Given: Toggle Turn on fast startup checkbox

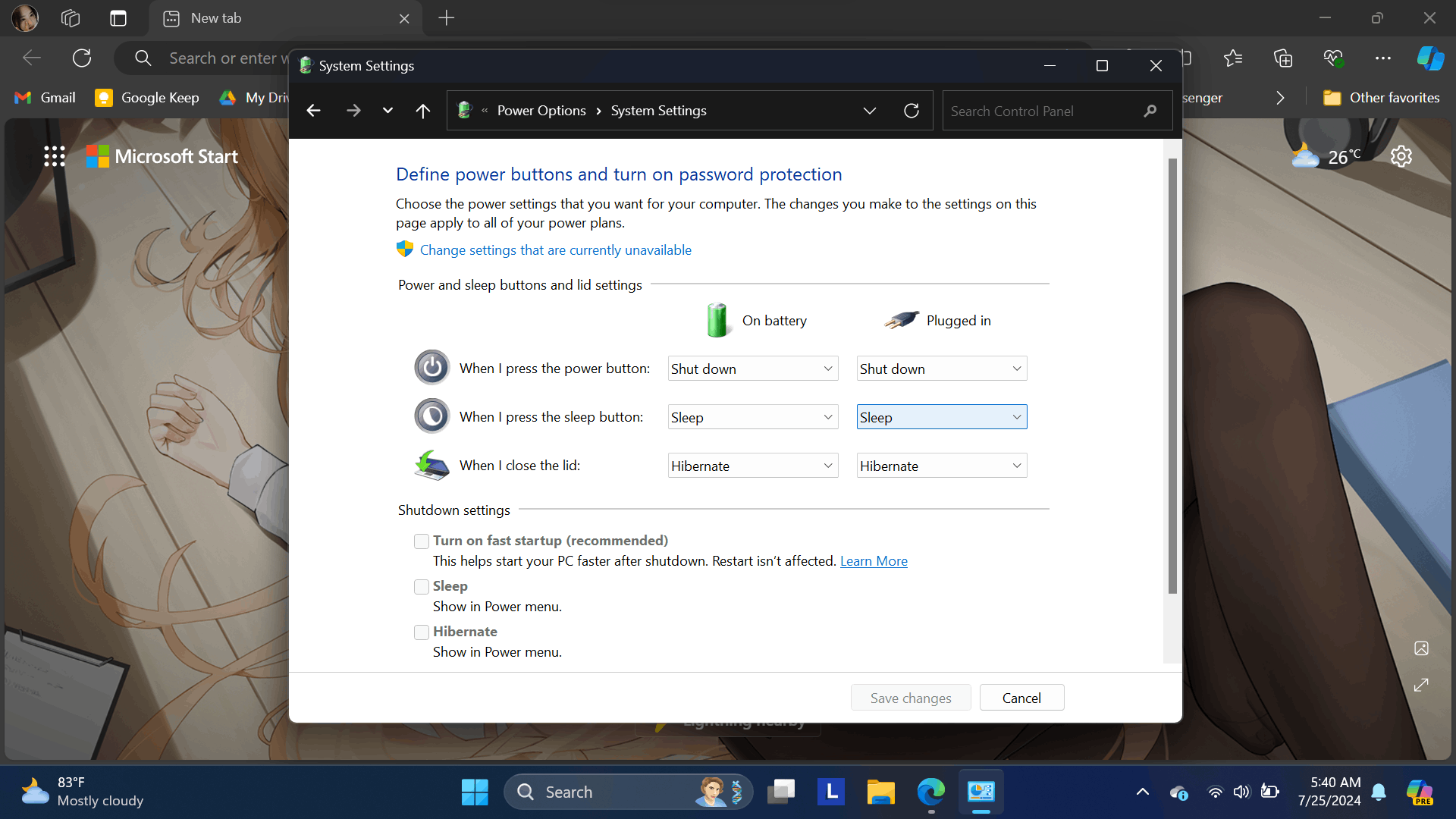Looking at the screenshot, I should point(422,541).
